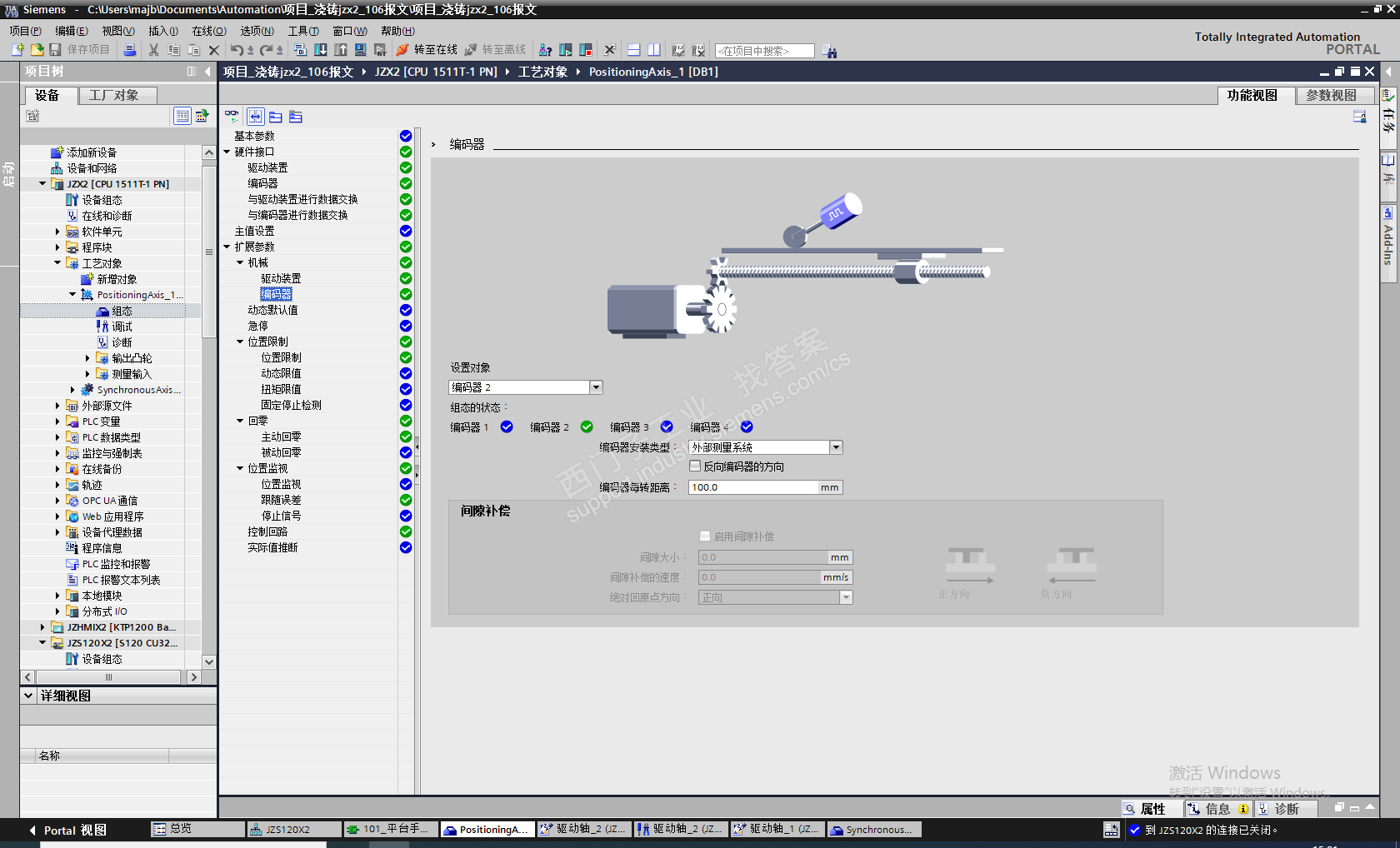Screen dimensions: 1400x848
Task: Click the delete (X) toolbar icon
Action: pos(214,50)
